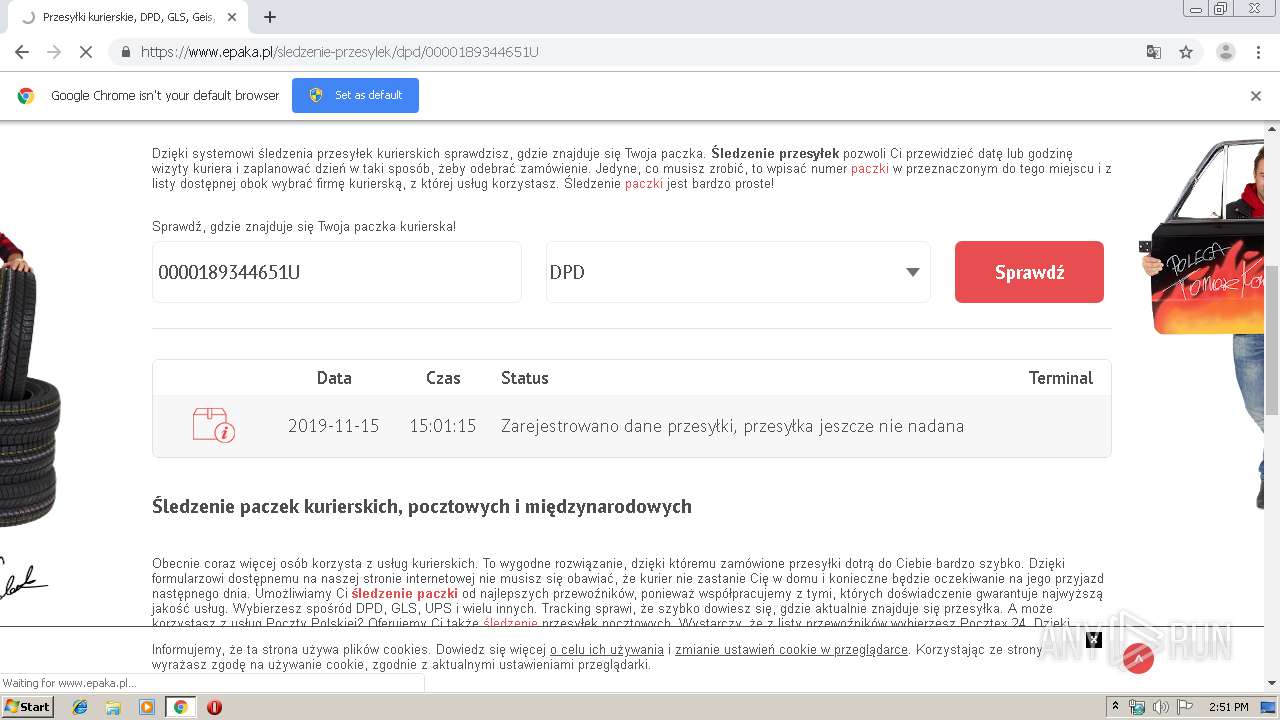1280x720 pixels.
Task: Open the Chrome three-dot menu
Action: click(x=1258, y=52)
